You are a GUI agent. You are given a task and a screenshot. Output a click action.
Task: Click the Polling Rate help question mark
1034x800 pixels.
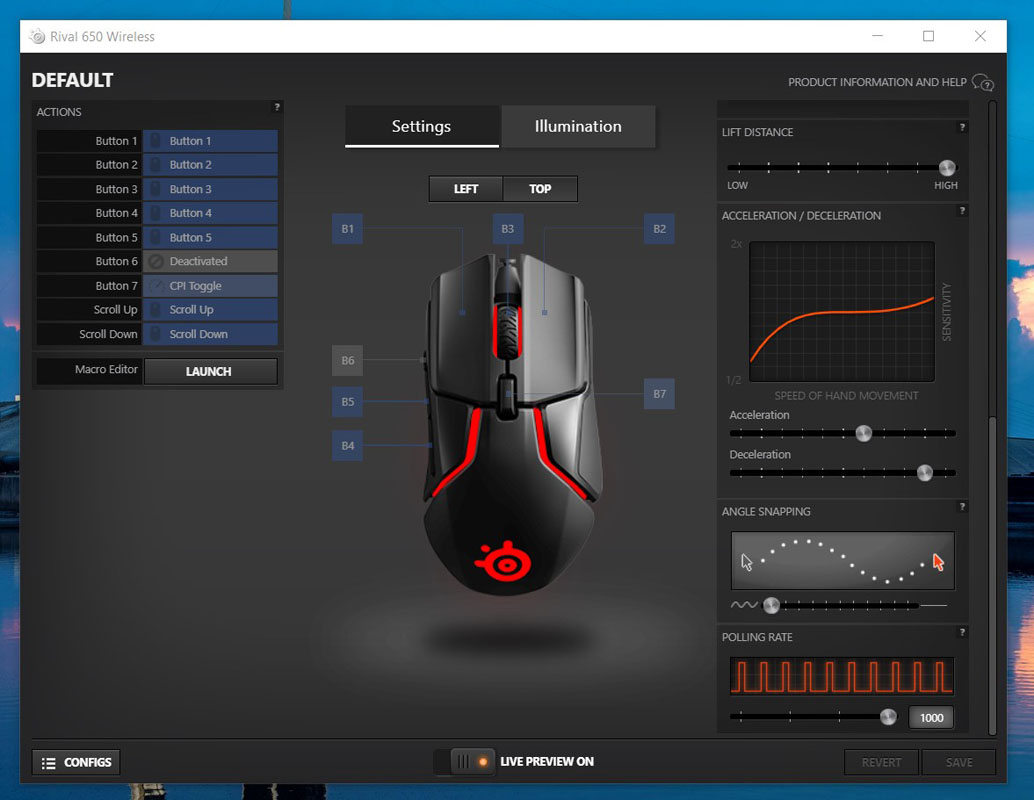pos(962,632)
